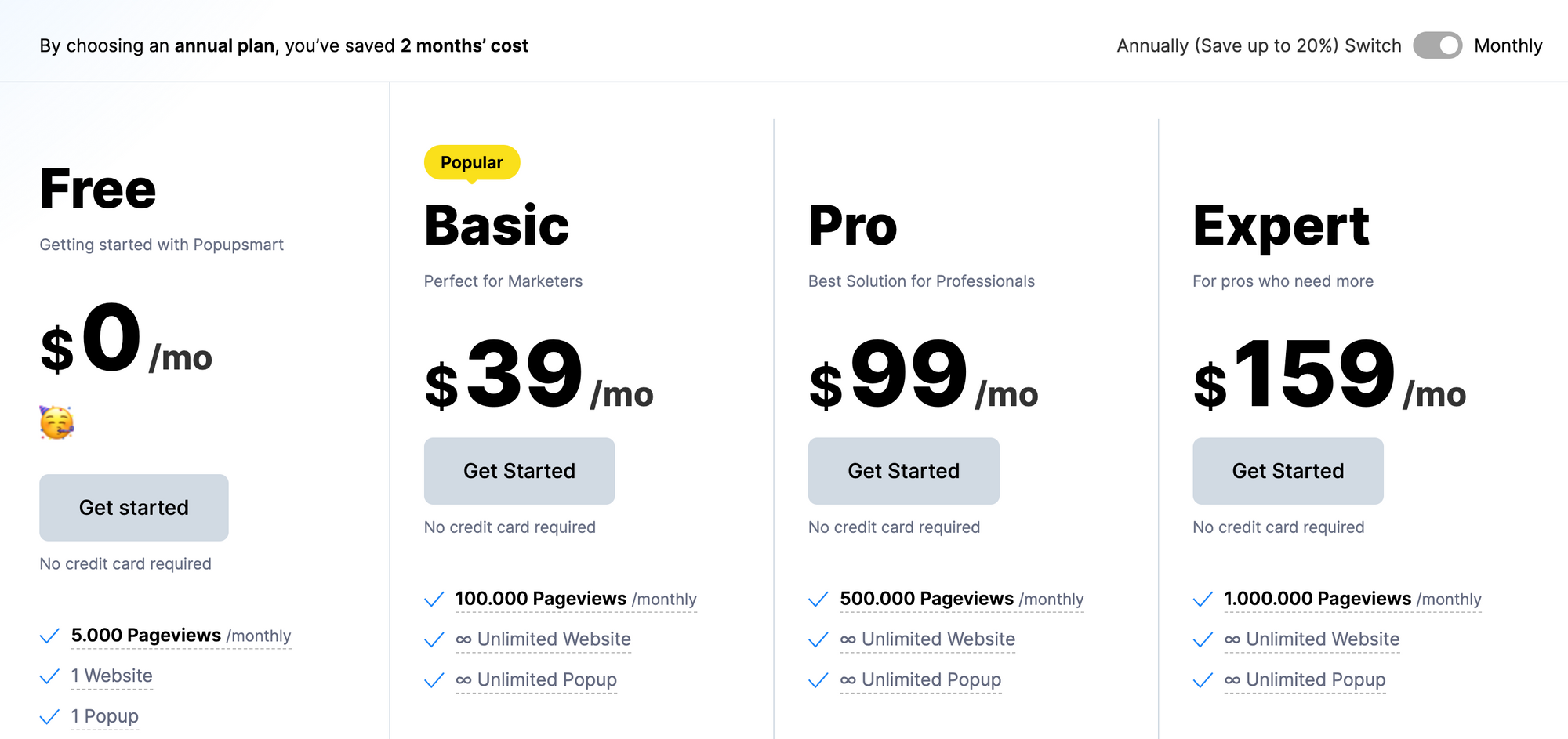The image size is (1568, 739).
Task: Click Get Started on the Pro plan
Action: [903, 471]
